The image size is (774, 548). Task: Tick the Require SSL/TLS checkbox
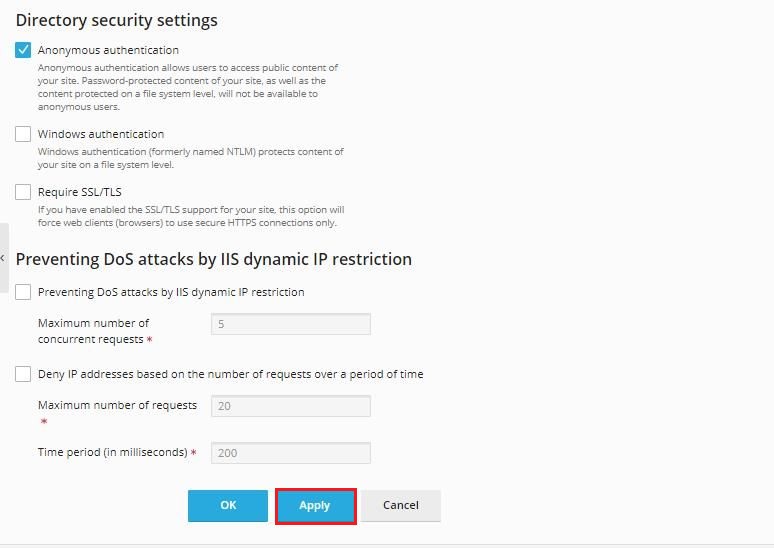[23, 192]
